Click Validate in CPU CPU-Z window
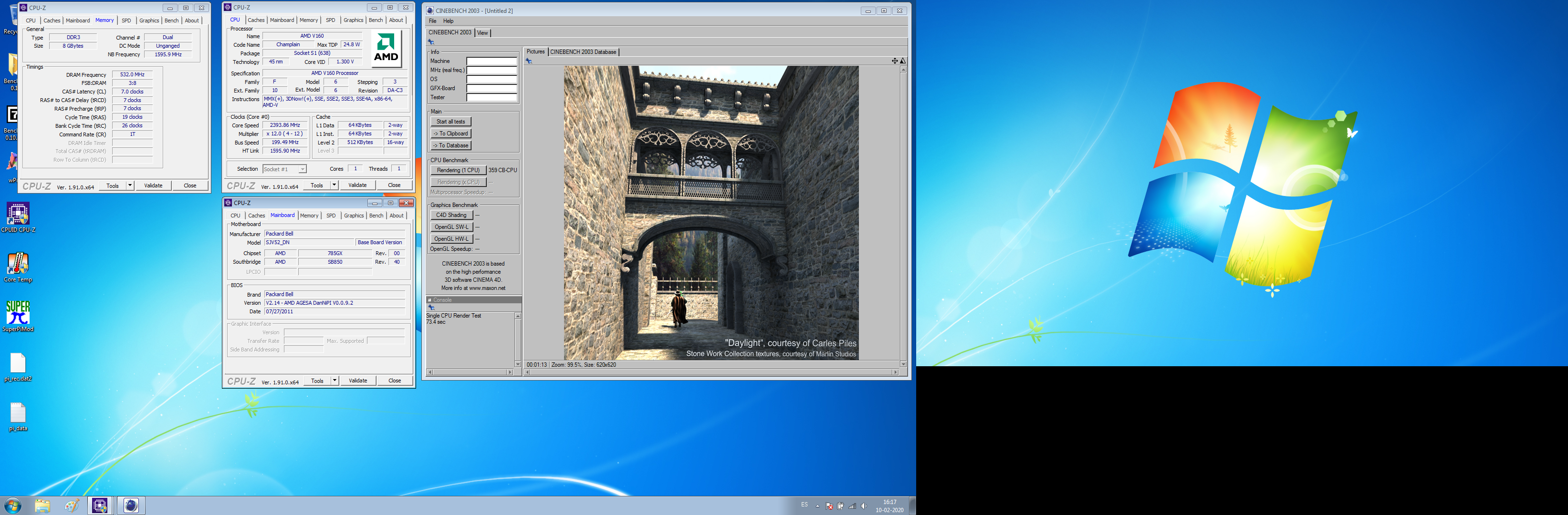 (x=357, y=185)
